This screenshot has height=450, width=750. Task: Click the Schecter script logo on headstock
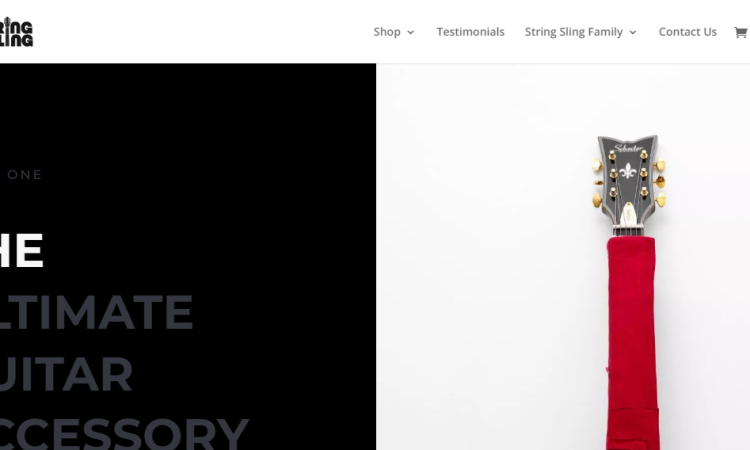pyautogui.click(x=628, y=148)
